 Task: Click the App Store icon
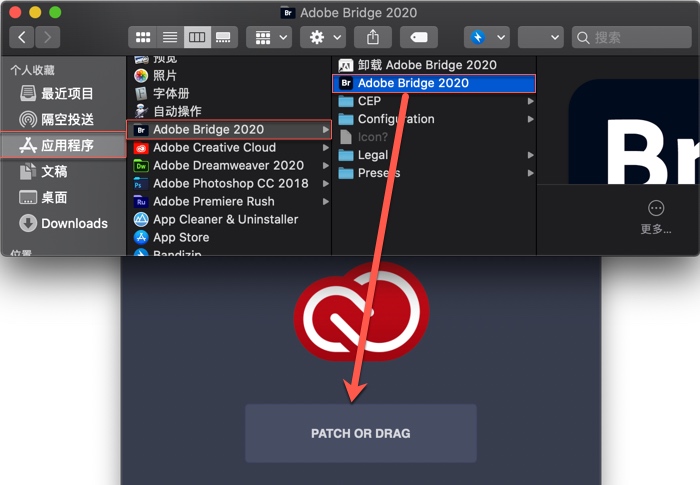pyautogui.click(x=141, y=237)
